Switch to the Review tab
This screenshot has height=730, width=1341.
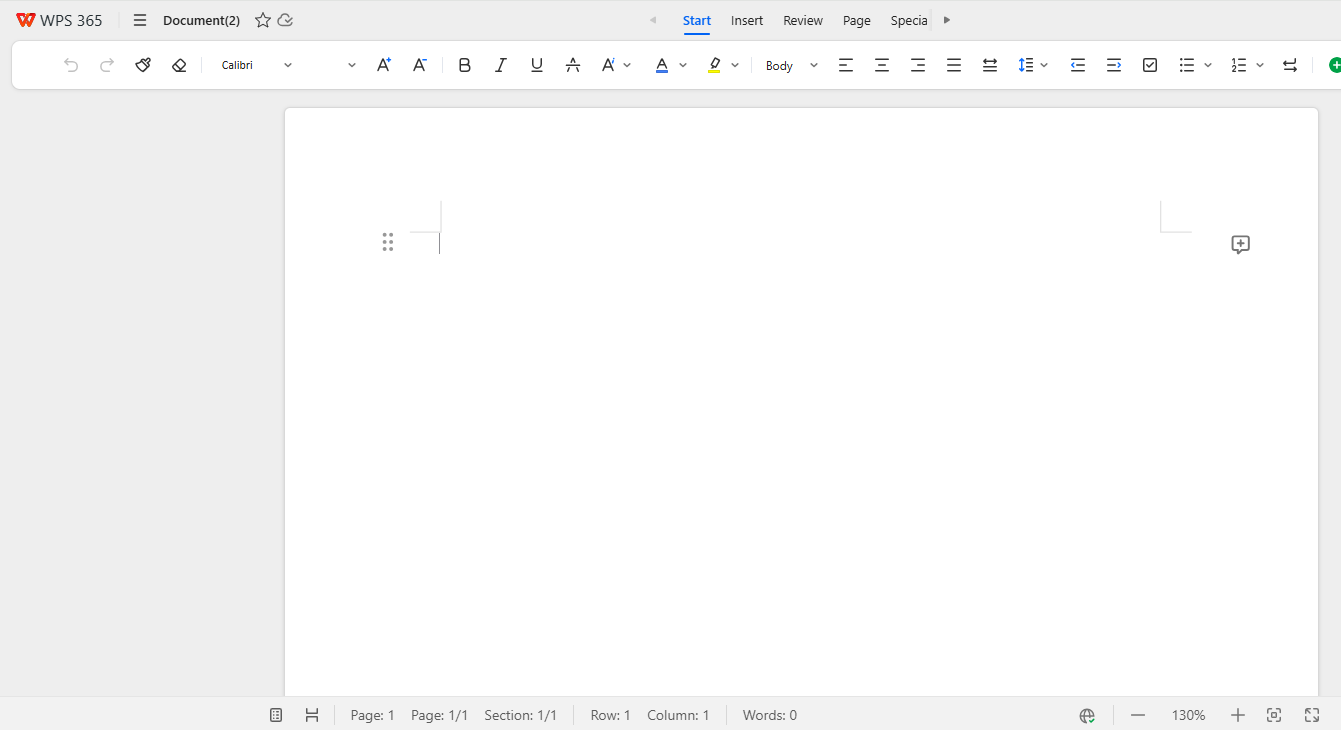[803, 20]
